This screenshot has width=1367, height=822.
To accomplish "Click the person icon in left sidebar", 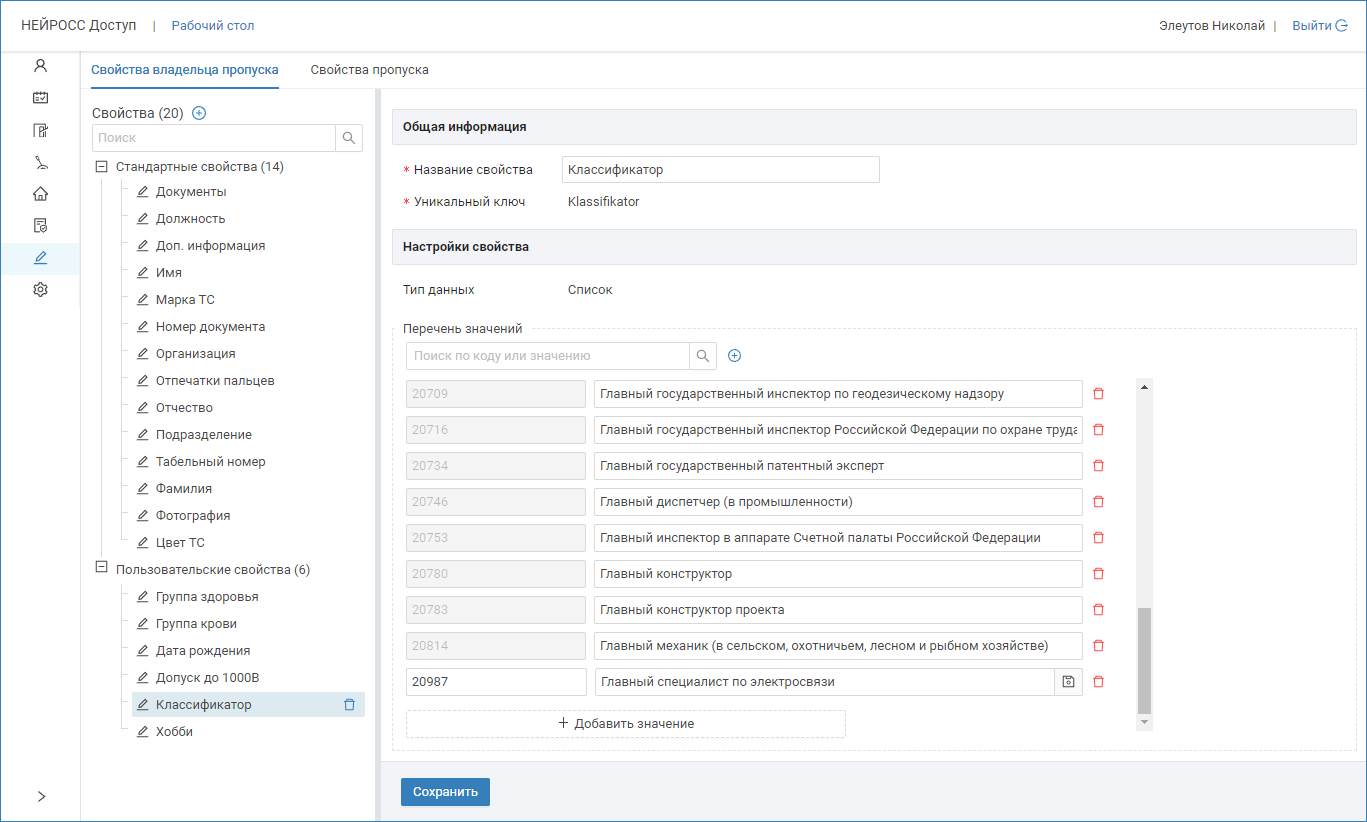I will (x=40, y=66).
